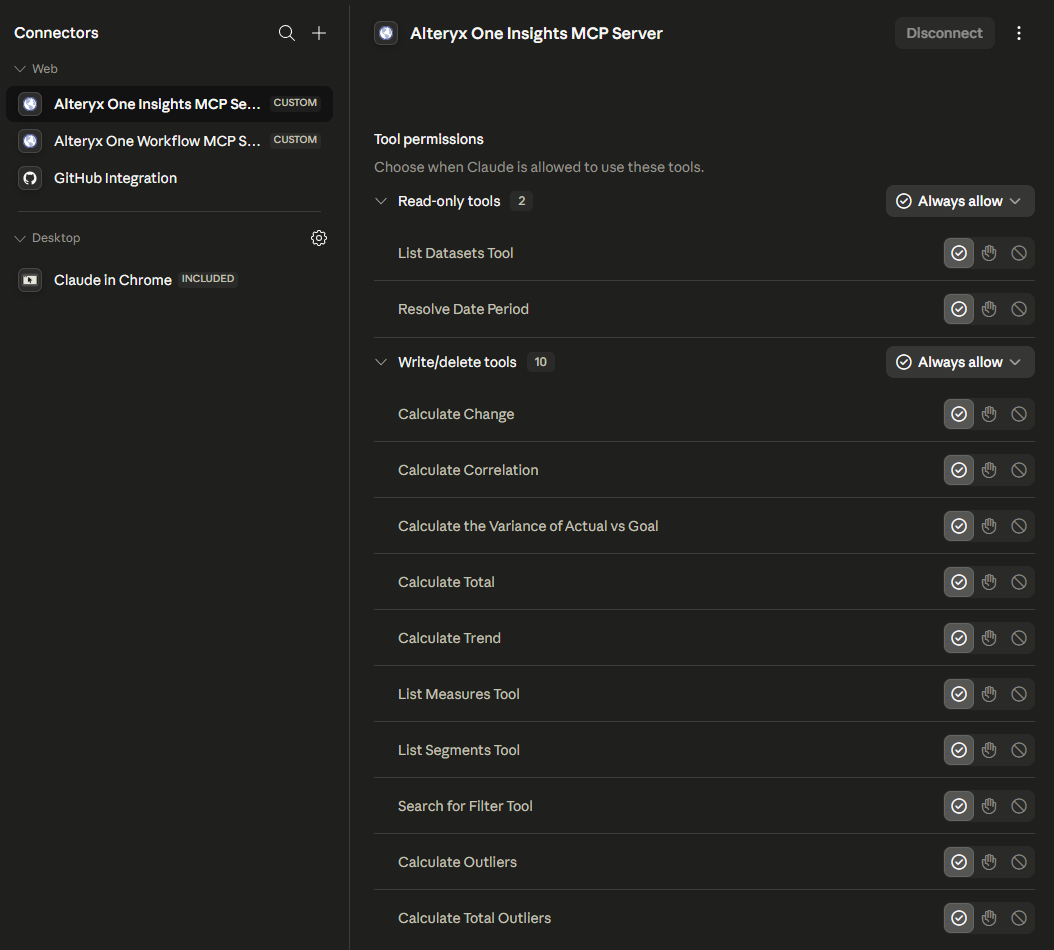
Task: Set Calculate Correlation to needs approval
Action: coord(989,470)
